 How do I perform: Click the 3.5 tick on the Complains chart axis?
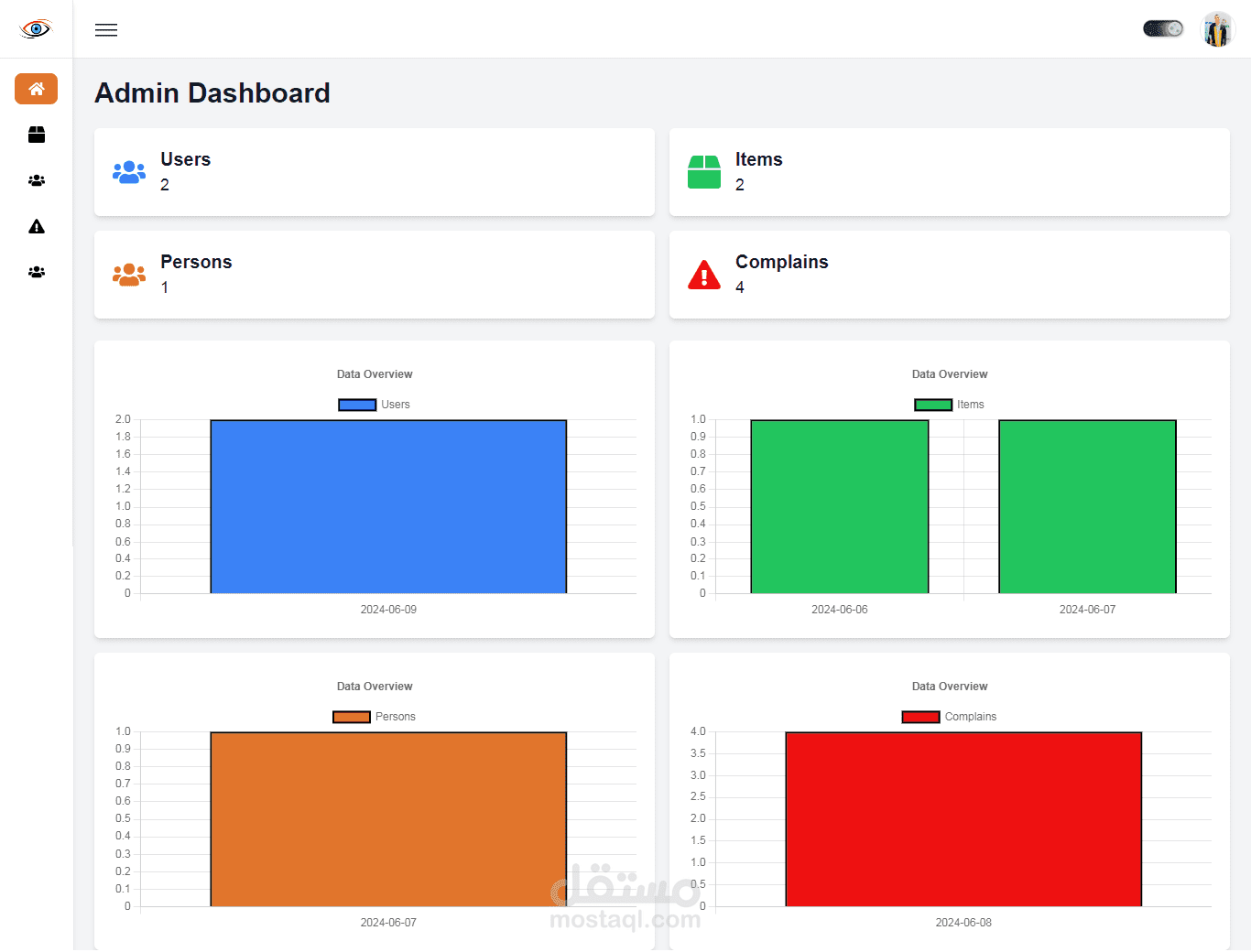pyautogui.click(x=698, y=753)
